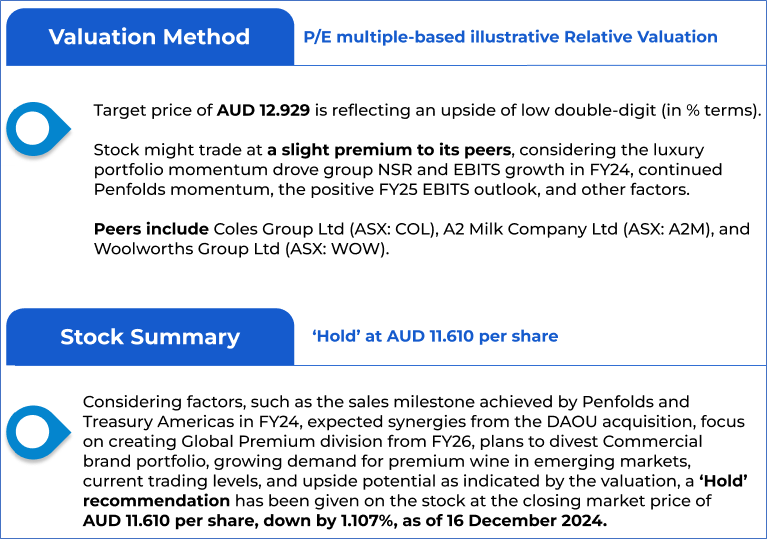The width and height of the screenshot is (767, 539).
Task: Click the '16 December 2024' date text
Action: coord(526,520)
